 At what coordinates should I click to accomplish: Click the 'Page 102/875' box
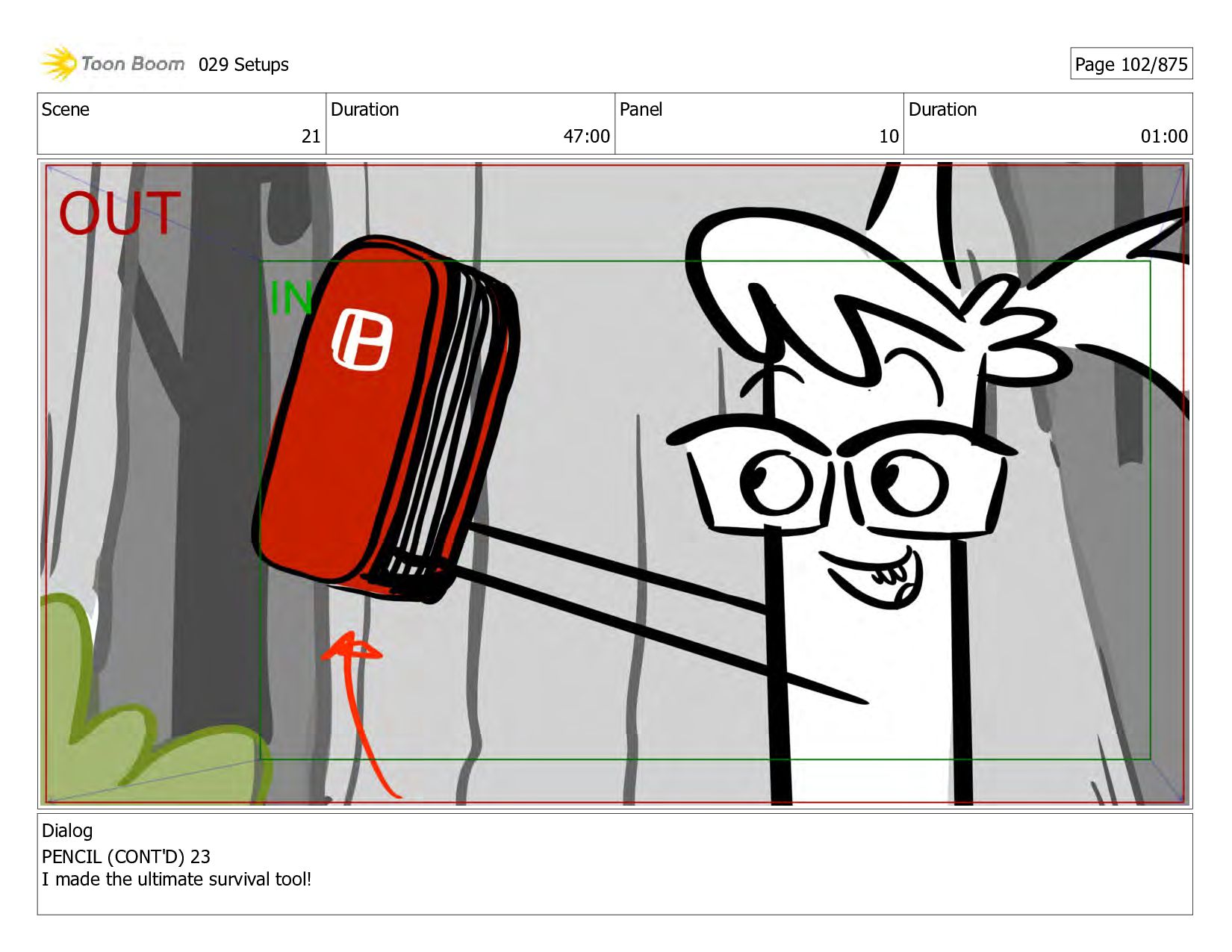(1131, 64)
